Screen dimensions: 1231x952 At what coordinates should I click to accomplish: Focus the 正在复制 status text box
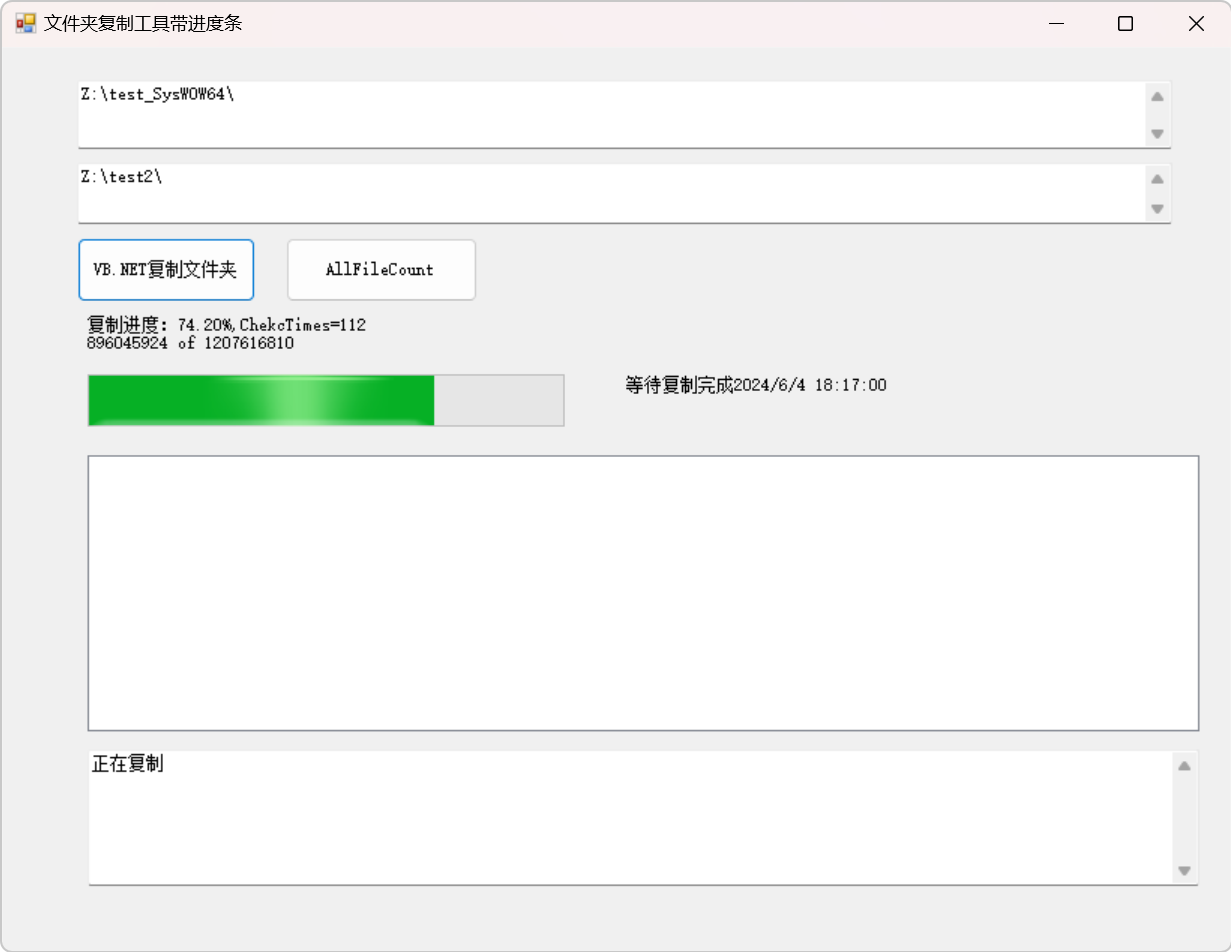630,817
